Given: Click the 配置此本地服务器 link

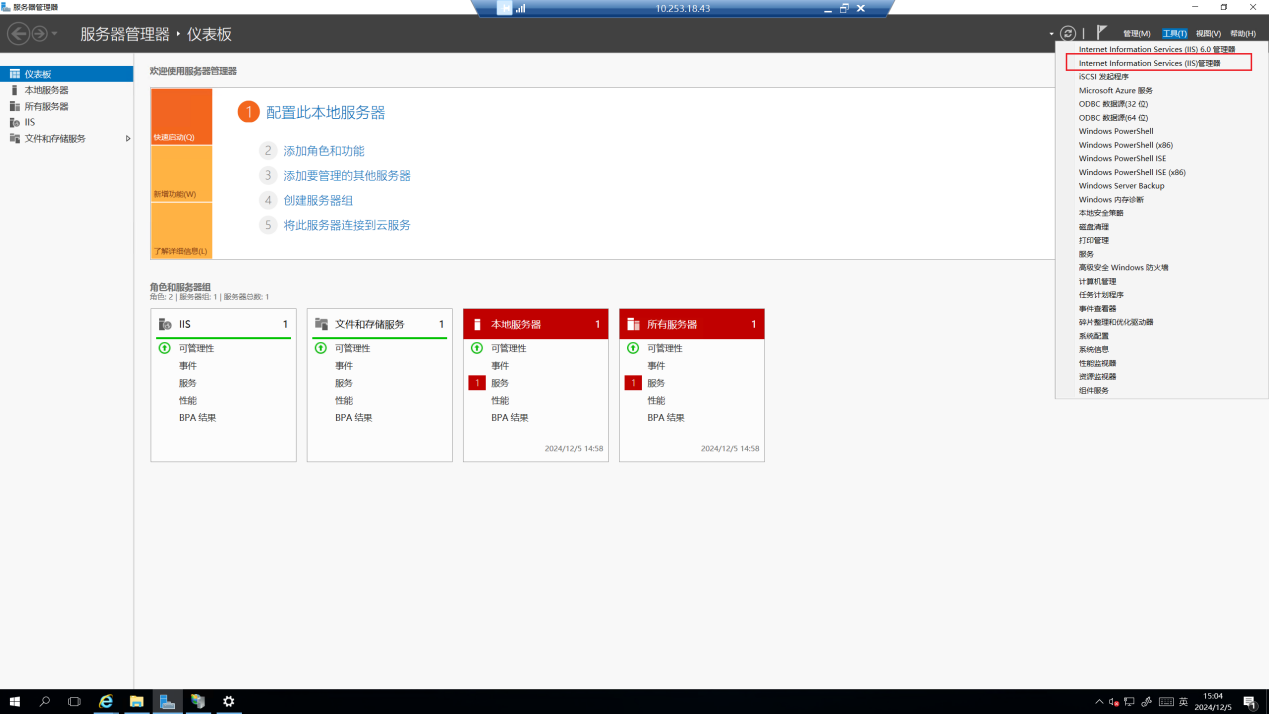Looking at the screenshot, I should [325, 113].
